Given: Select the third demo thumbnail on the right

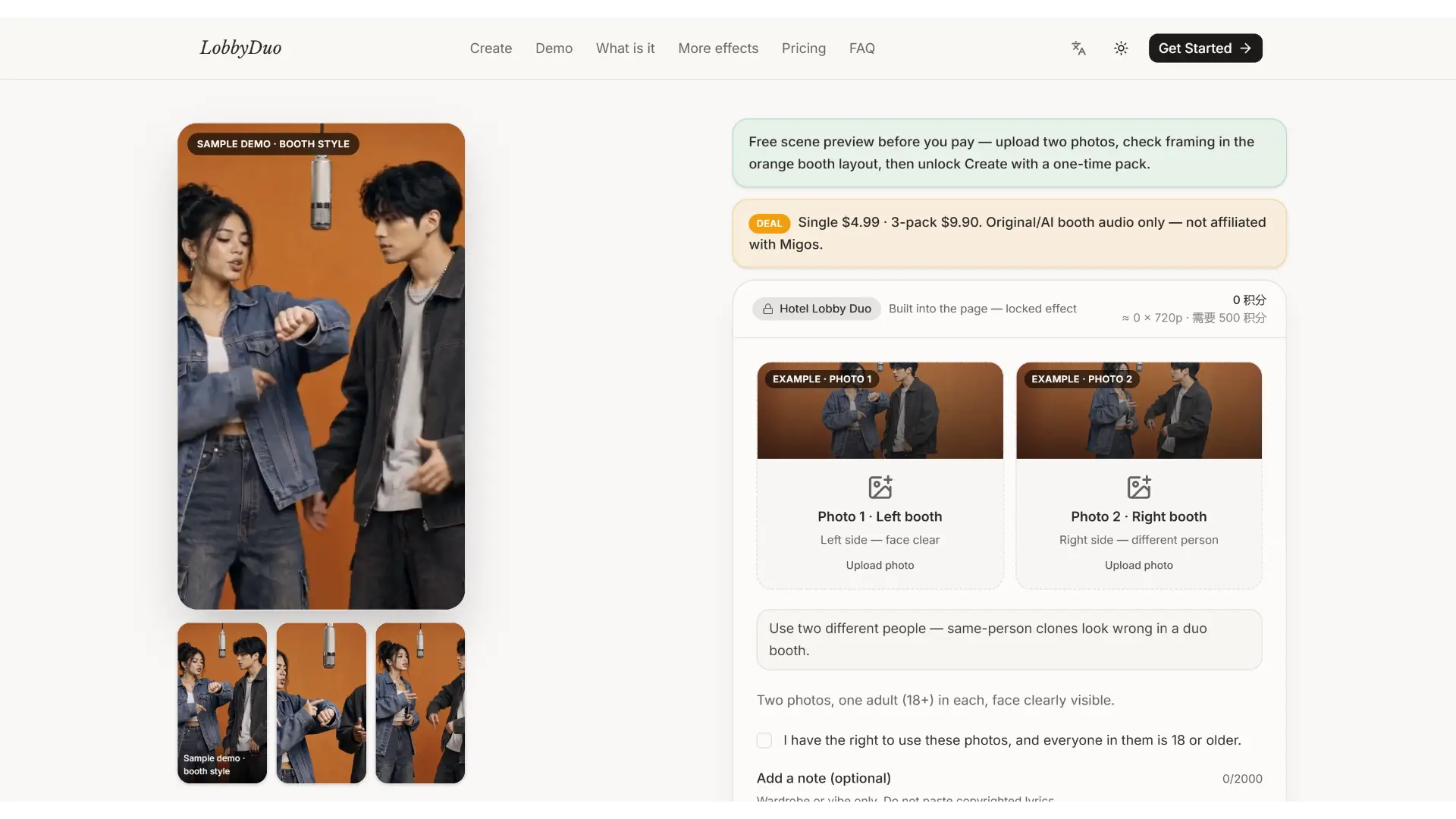Looking at the screenshot, I should pos(420,703).
